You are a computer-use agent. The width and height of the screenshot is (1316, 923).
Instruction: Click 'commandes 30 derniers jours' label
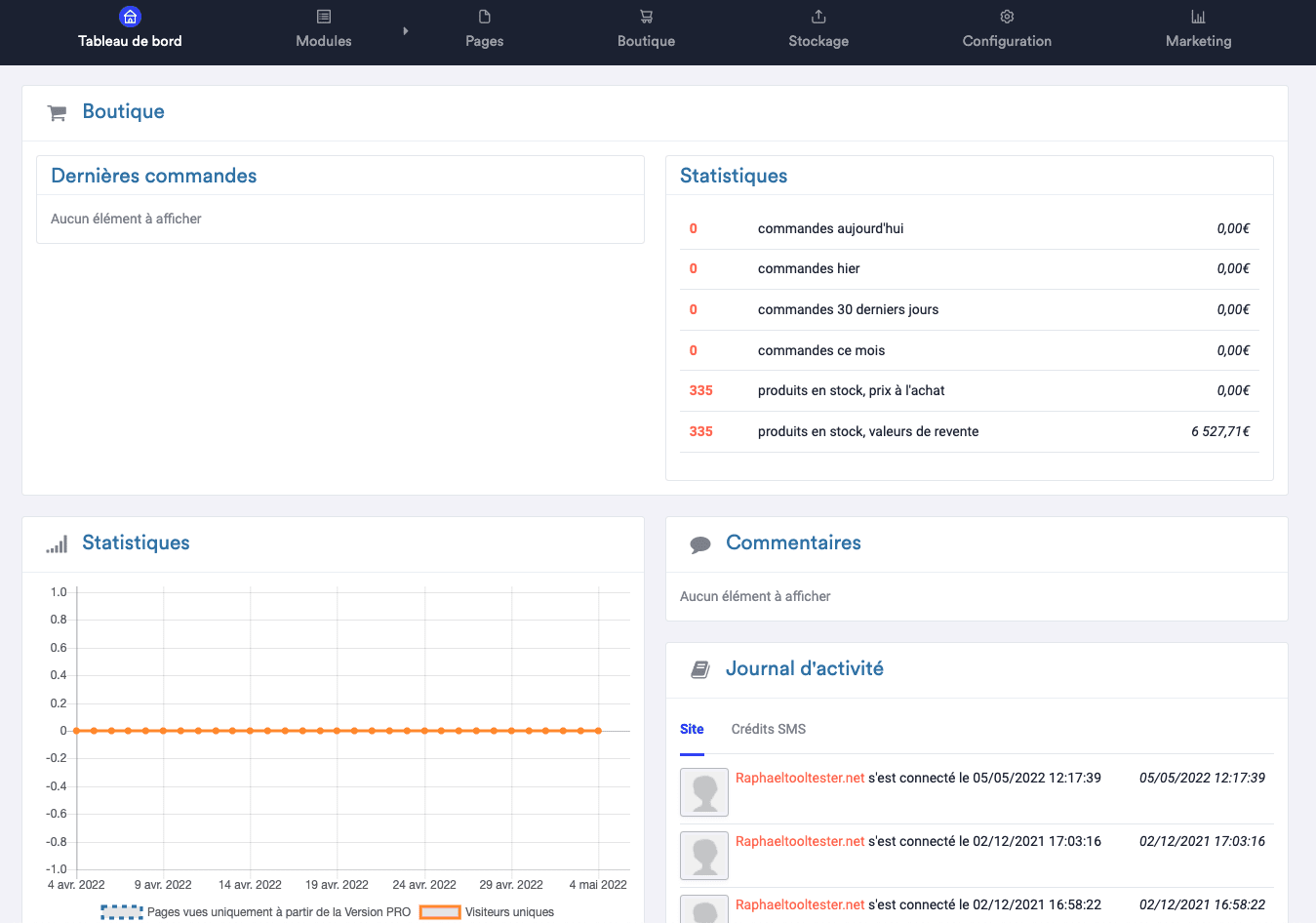click(849, 309)
